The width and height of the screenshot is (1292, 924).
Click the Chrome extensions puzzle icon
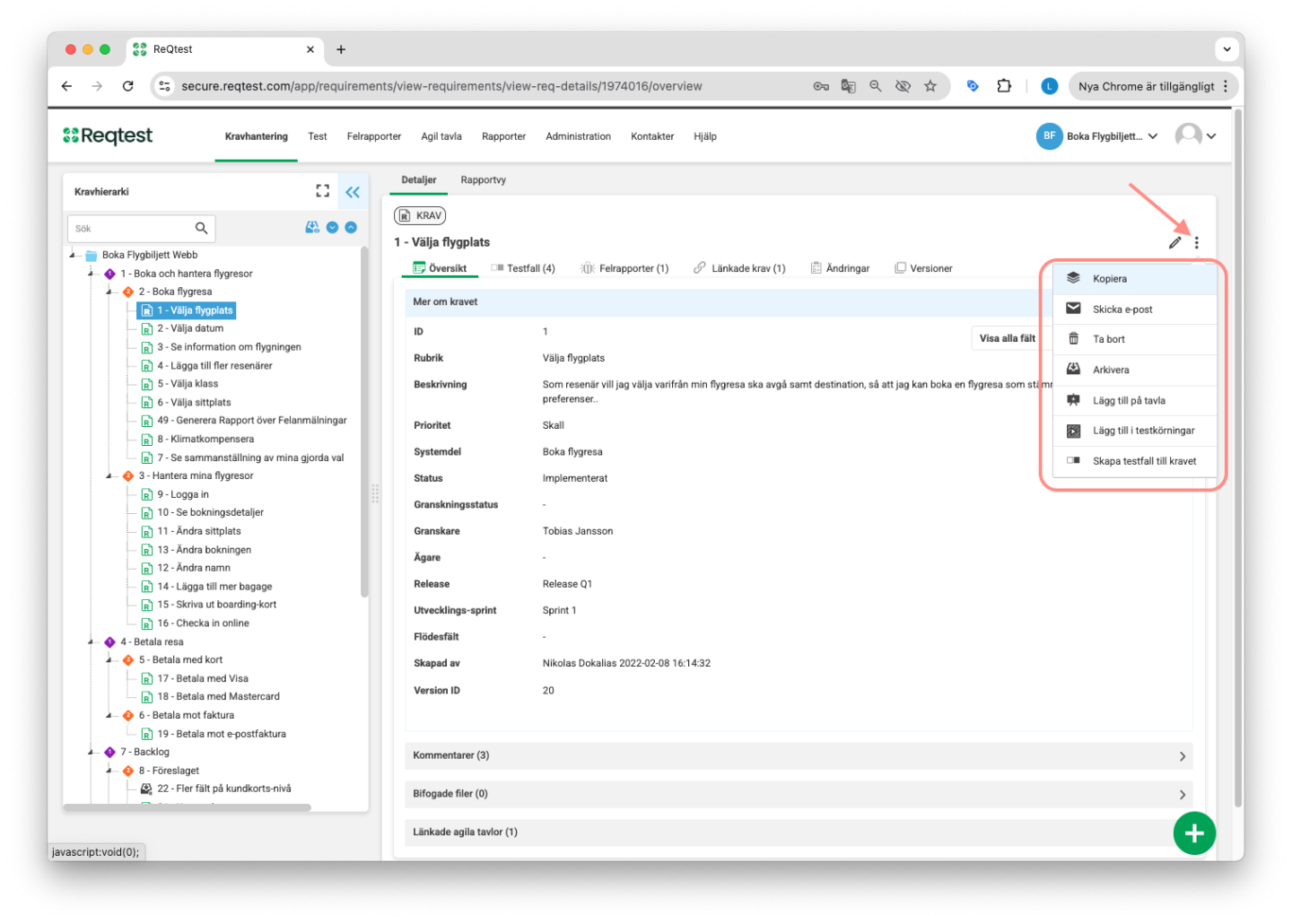coord(1004,86)
